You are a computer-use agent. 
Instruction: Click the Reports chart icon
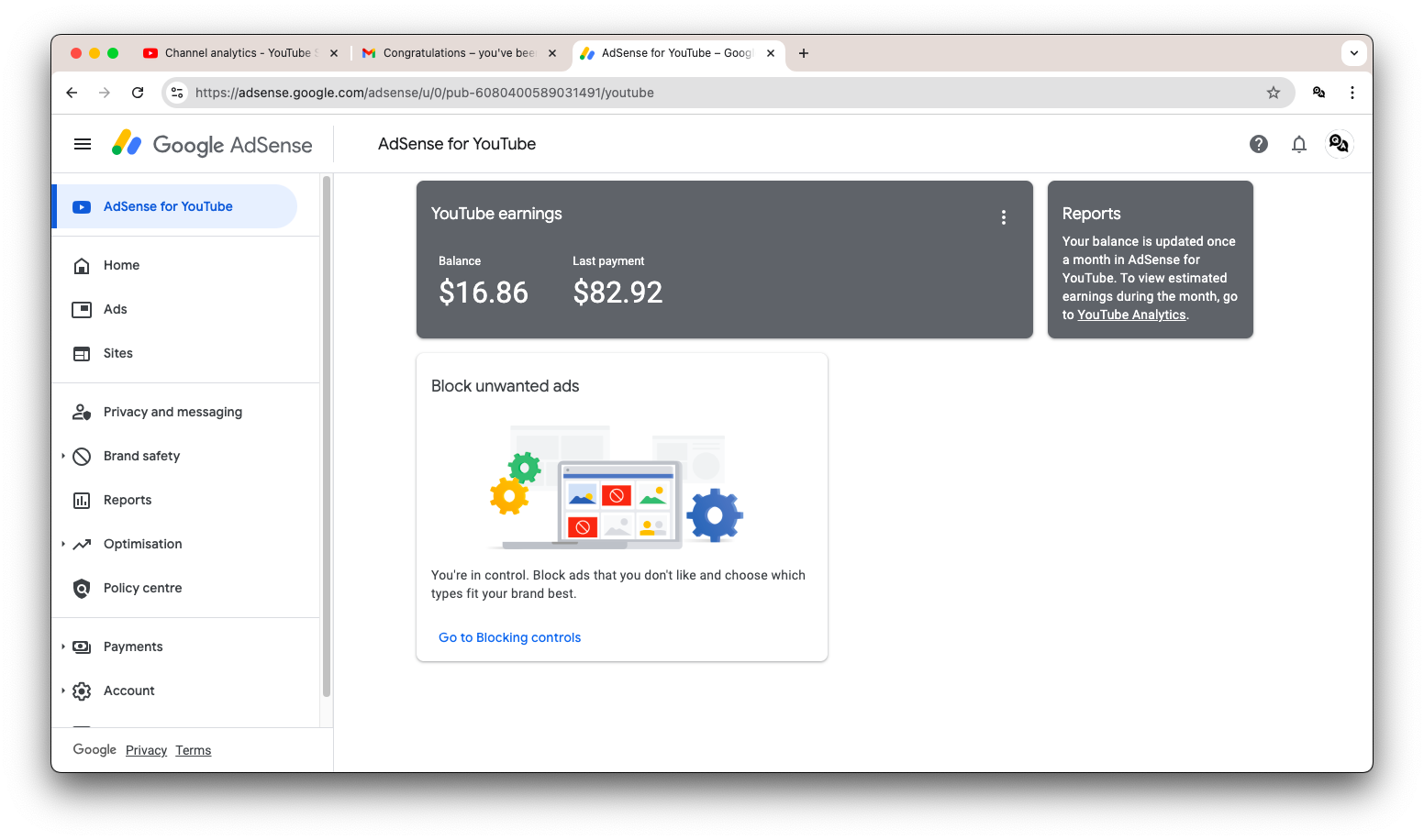coord(82,501)
